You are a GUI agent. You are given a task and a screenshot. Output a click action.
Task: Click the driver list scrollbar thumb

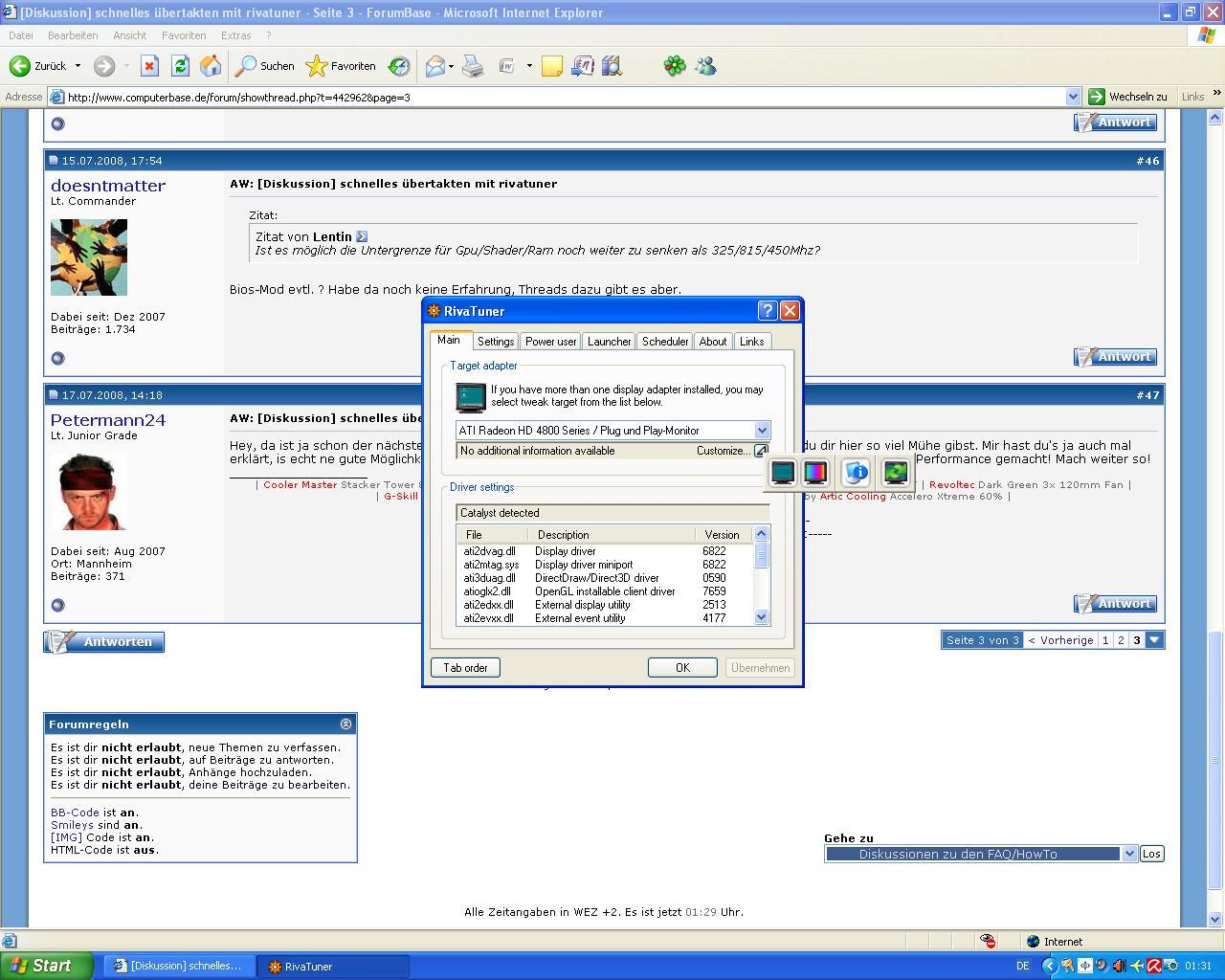tap(762, 555)
